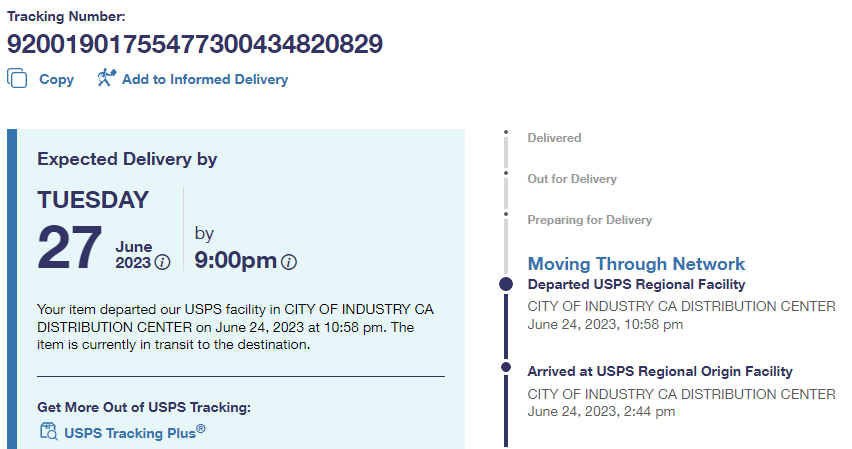
Task: Click the USPS Tracking Plus icon
Action: coord(48,432)
